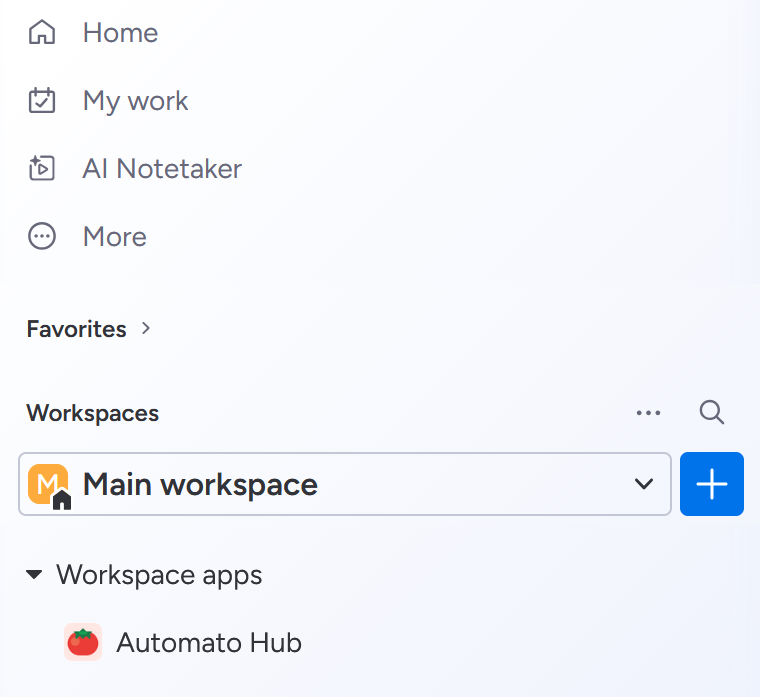The image size is (760, 697).
Task: Expand the Favorites section chevron
Action: (x=146, y=328)
